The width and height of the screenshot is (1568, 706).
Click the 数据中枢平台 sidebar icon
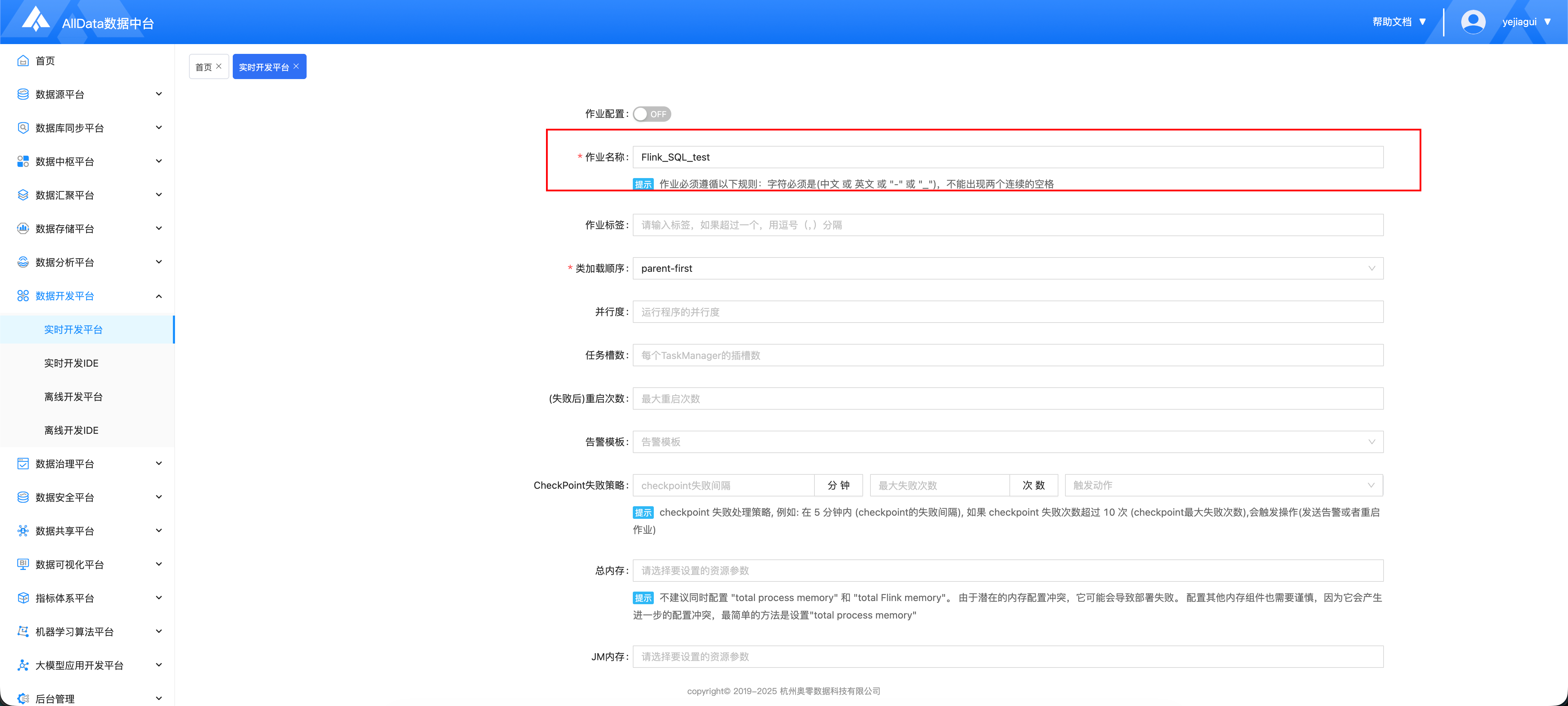tap(23, 161)
